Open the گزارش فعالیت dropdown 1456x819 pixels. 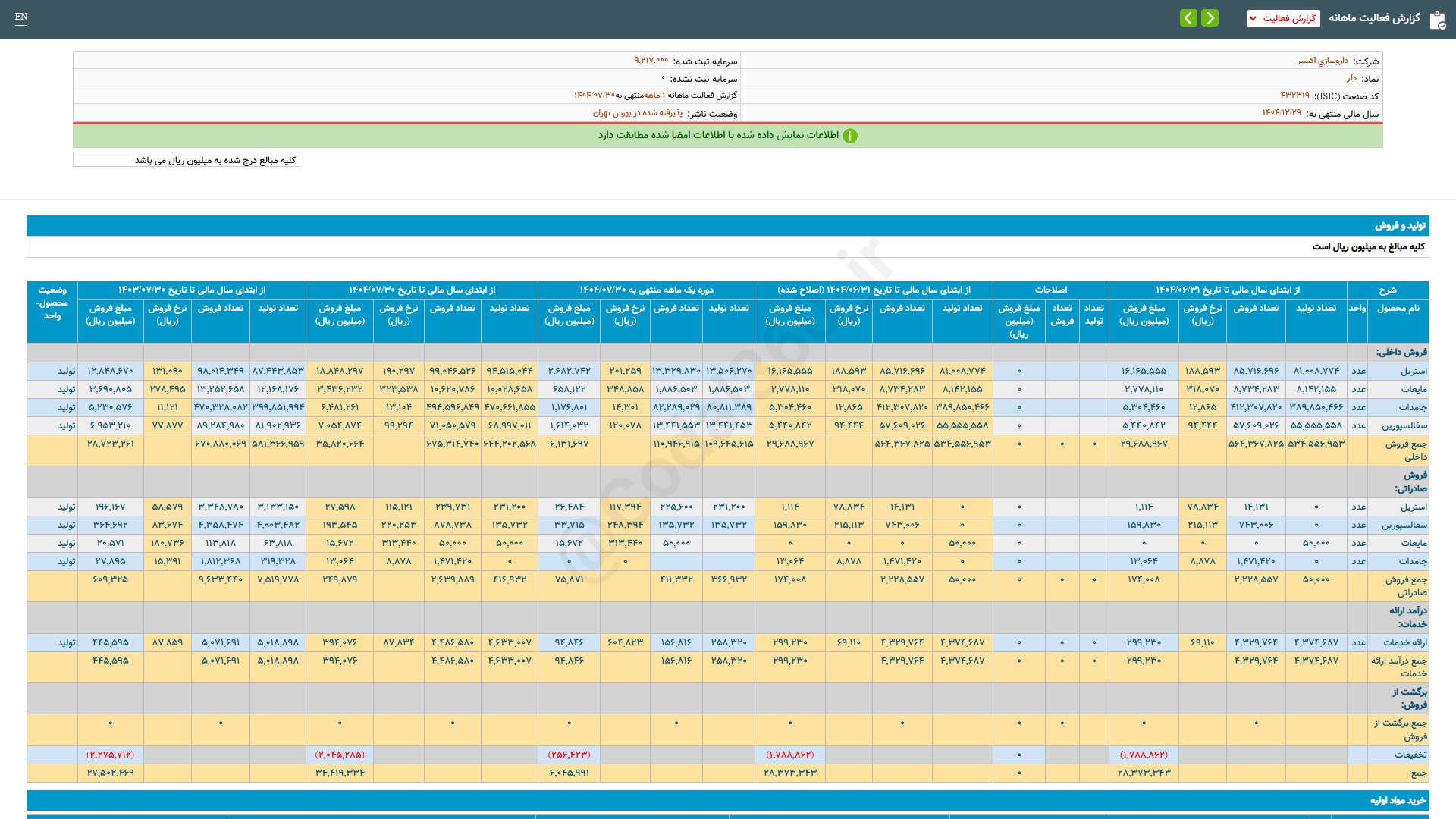pyautogui.click(x=1283, y=18)
